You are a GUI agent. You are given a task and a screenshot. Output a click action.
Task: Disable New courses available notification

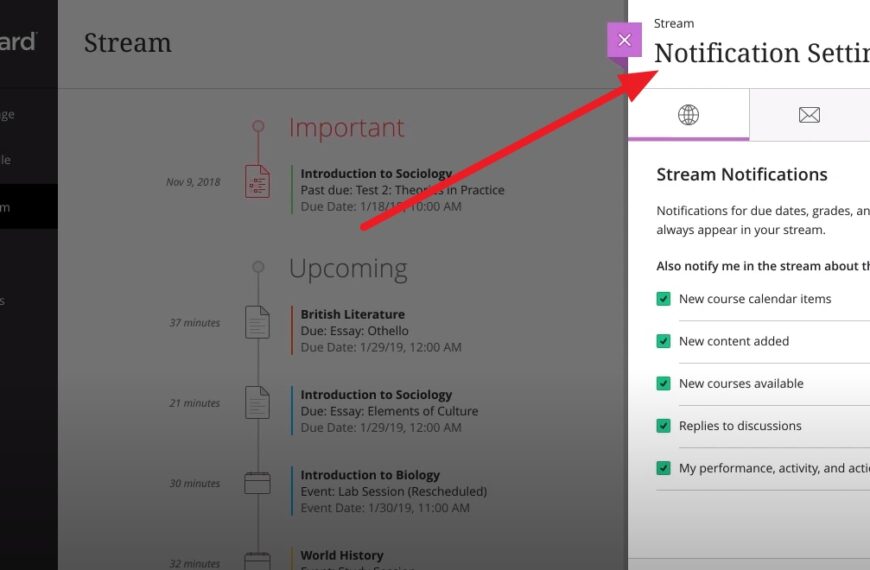[x=663, y=384]
